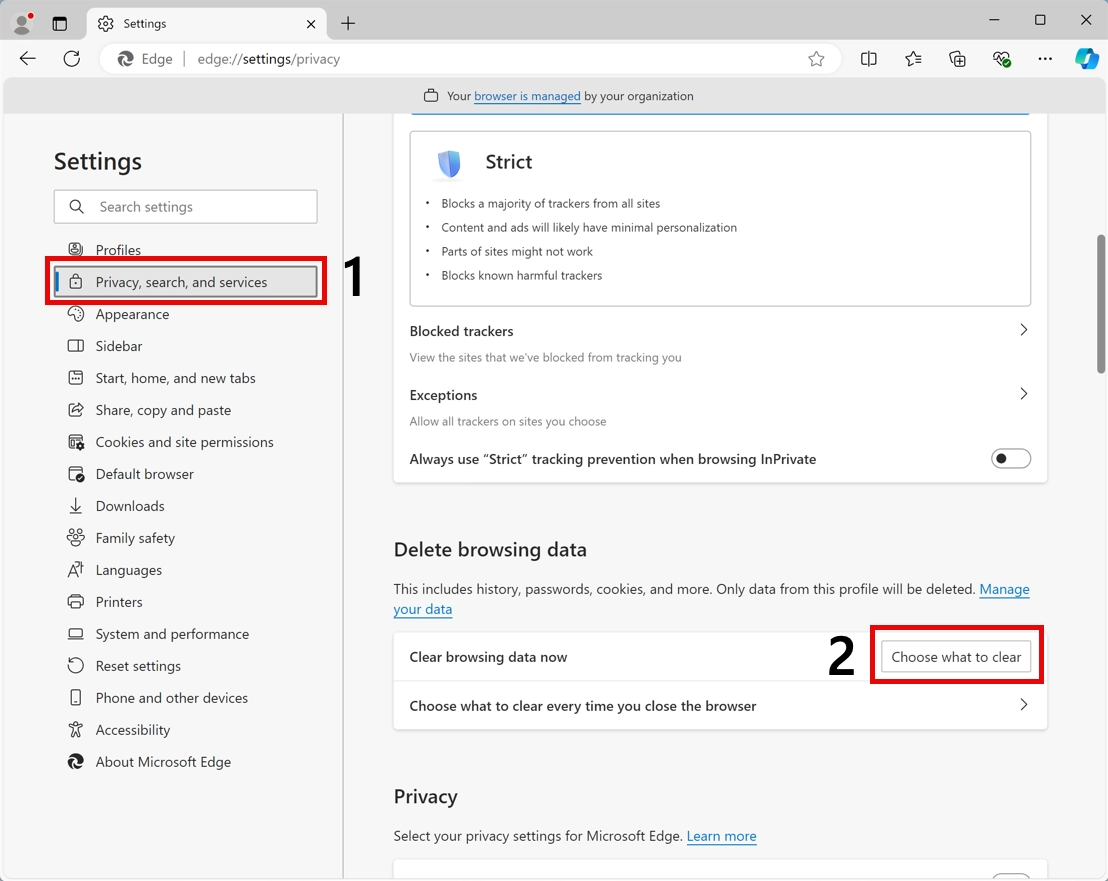Viewport: 1108px width, 881px height.
Task: Select Cookies and site permissions in sidebar
Action: [x=184, y=441]
